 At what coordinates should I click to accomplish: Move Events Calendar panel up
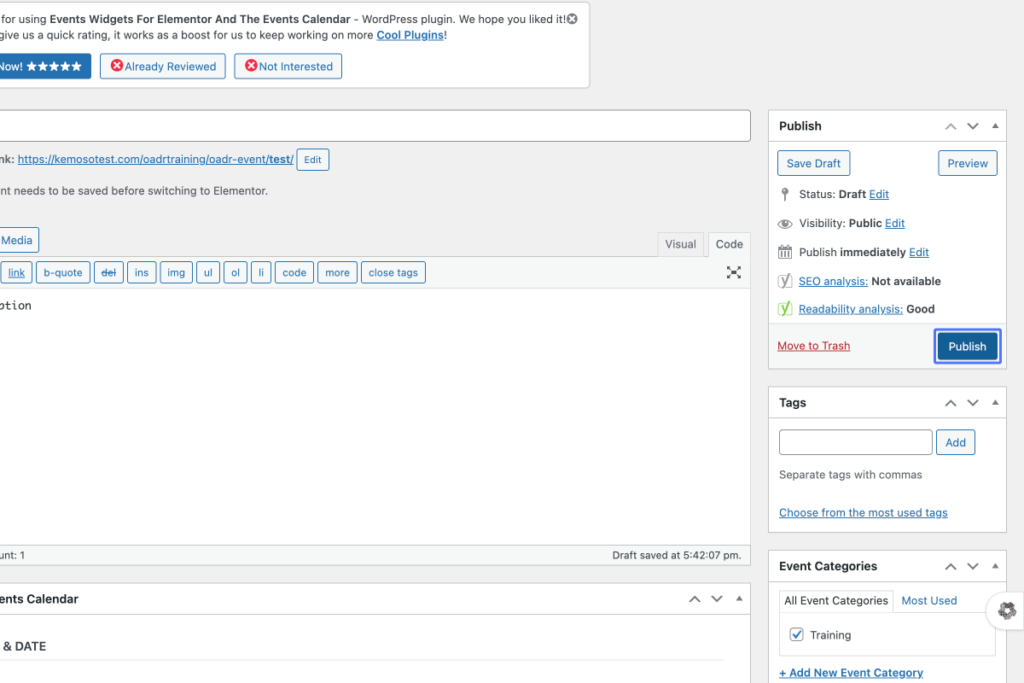click(695, 599)
